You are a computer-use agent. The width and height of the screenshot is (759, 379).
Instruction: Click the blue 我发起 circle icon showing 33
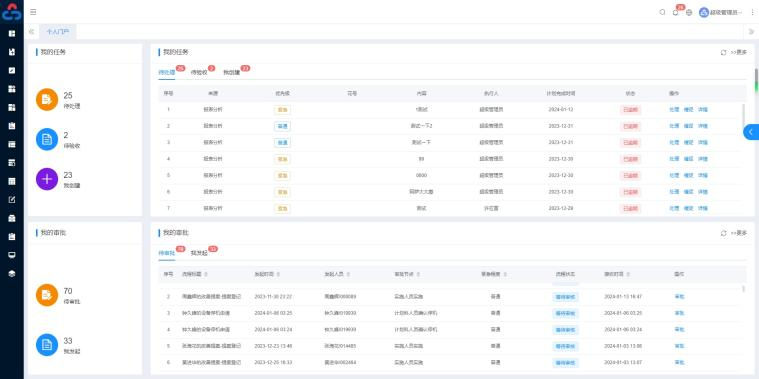point(47,345)
